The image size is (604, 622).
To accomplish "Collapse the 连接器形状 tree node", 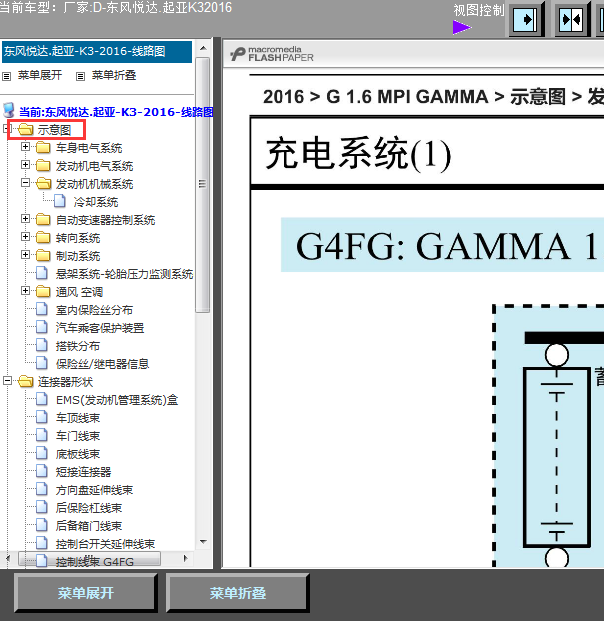I will (x=7, y=380).
